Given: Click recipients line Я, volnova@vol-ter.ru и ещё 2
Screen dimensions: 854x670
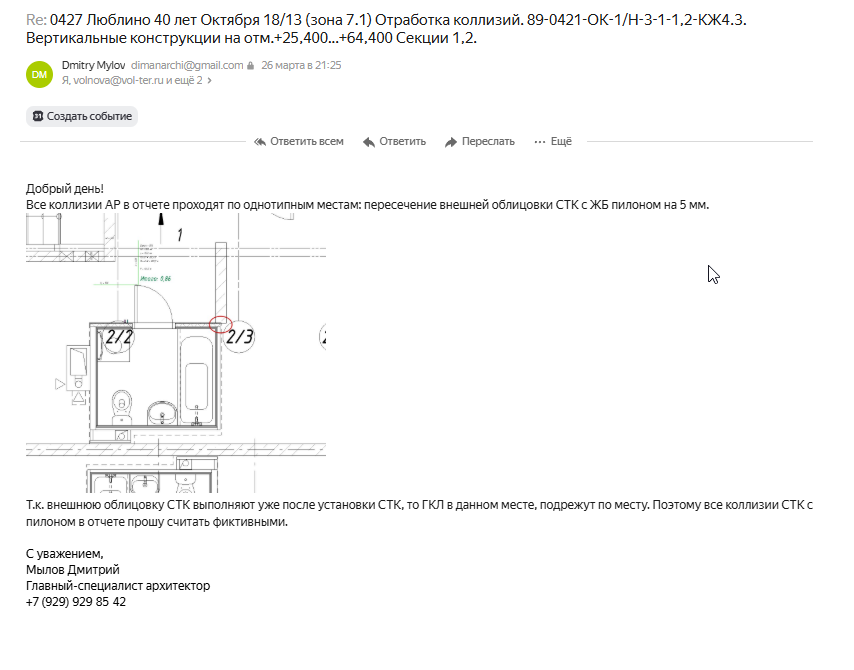Looking at the screenshot, I should click(132, 81).
